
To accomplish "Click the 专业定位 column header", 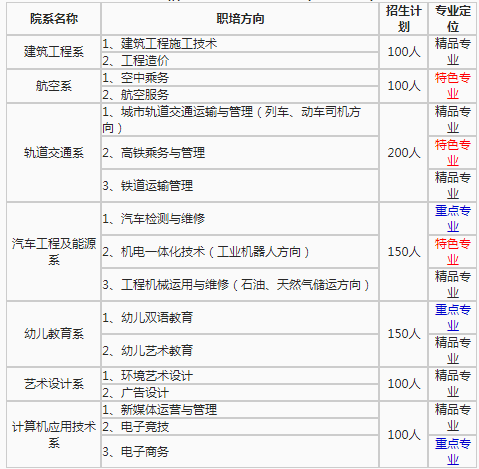I will pos(452,19).
